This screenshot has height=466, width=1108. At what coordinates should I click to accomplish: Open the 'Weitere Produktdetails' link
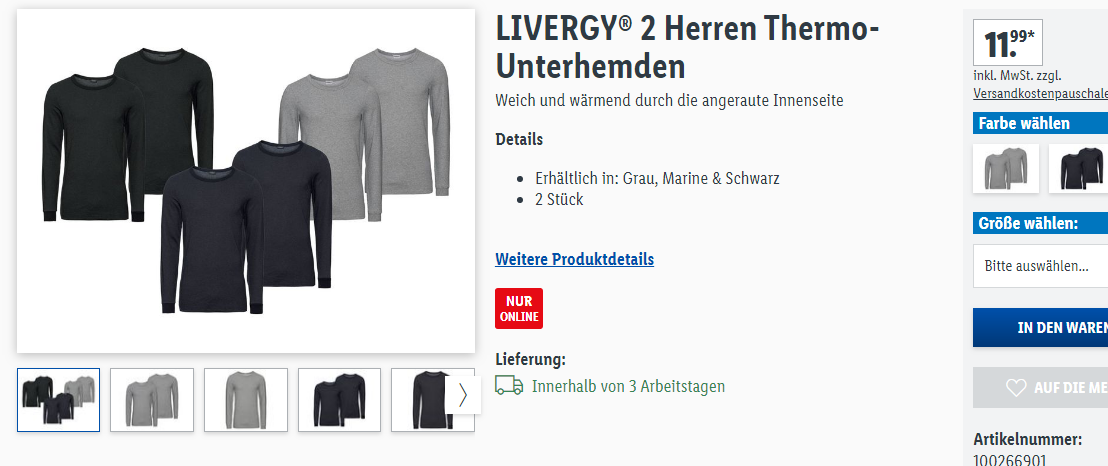574,259
